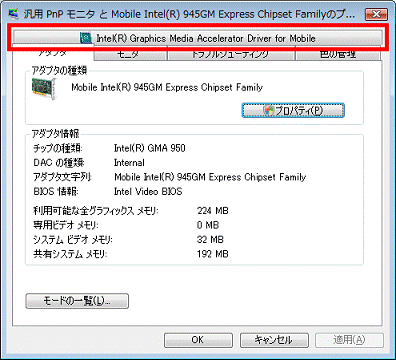Close the properties dialog window
Image resolution: width=396 pixels, height=360 pixels.
(x=376, y=14)
